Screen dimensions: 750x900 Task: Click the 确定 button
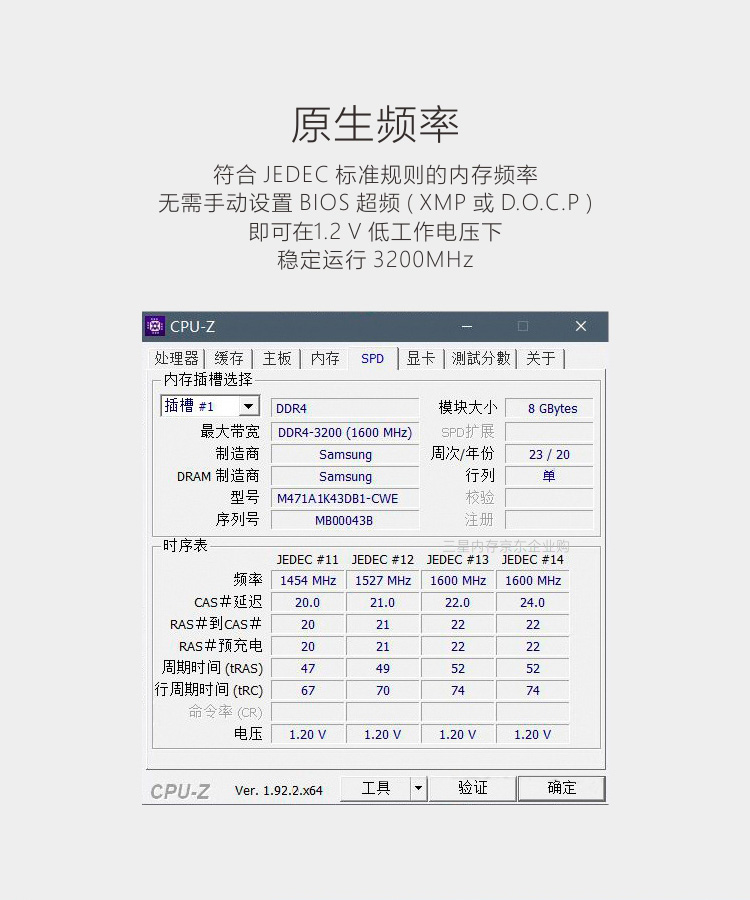point(561,788)
